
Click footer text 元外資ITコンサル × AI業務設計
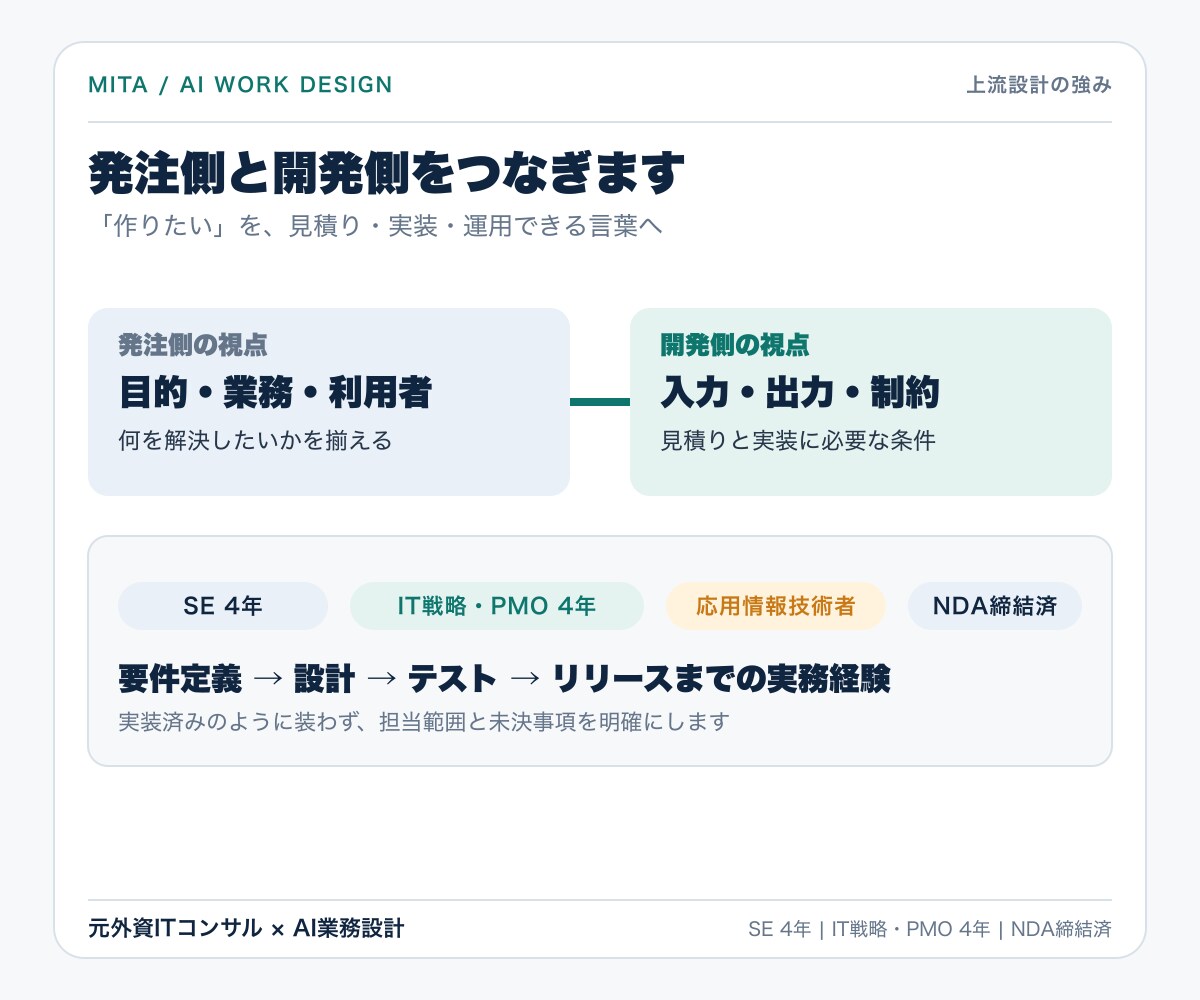pyautogui.click(x=246, y=928)
